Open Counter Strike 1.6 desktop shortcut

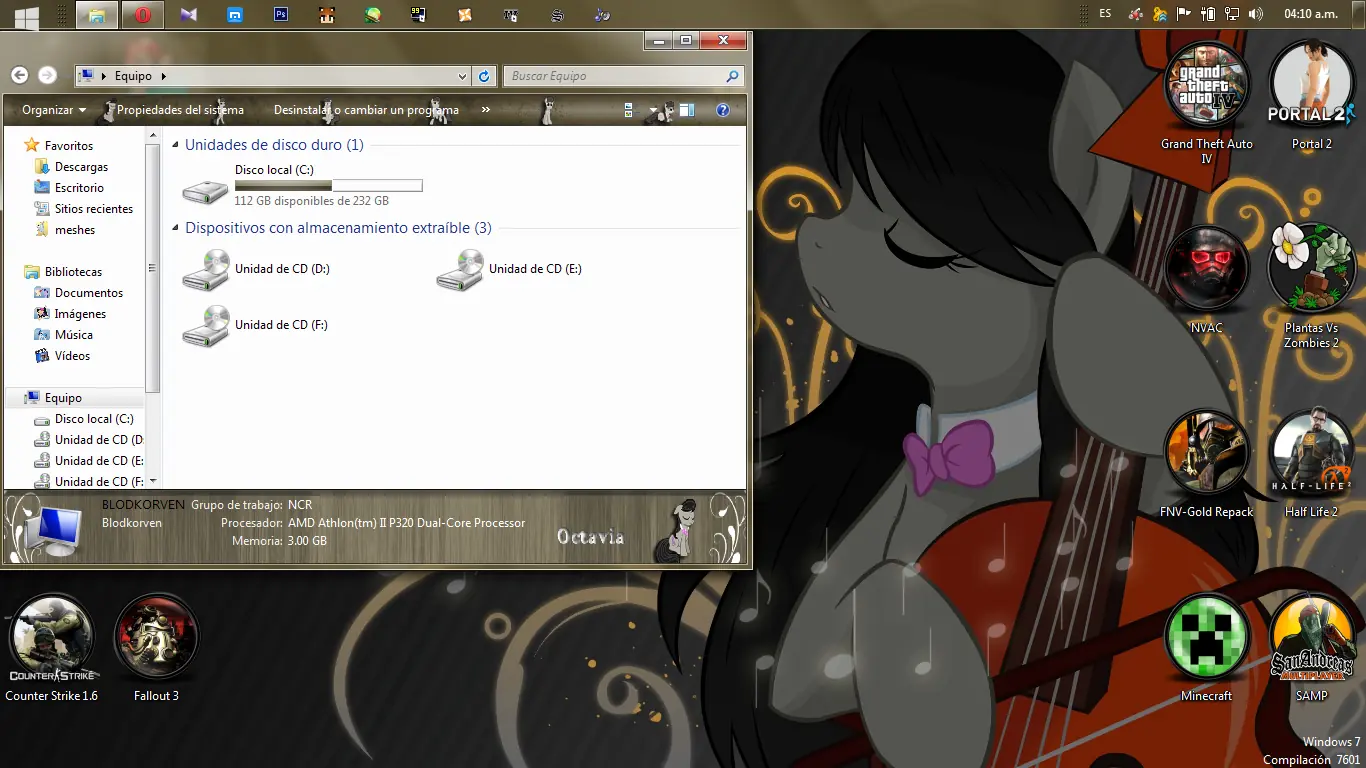[x=51, y=649]
